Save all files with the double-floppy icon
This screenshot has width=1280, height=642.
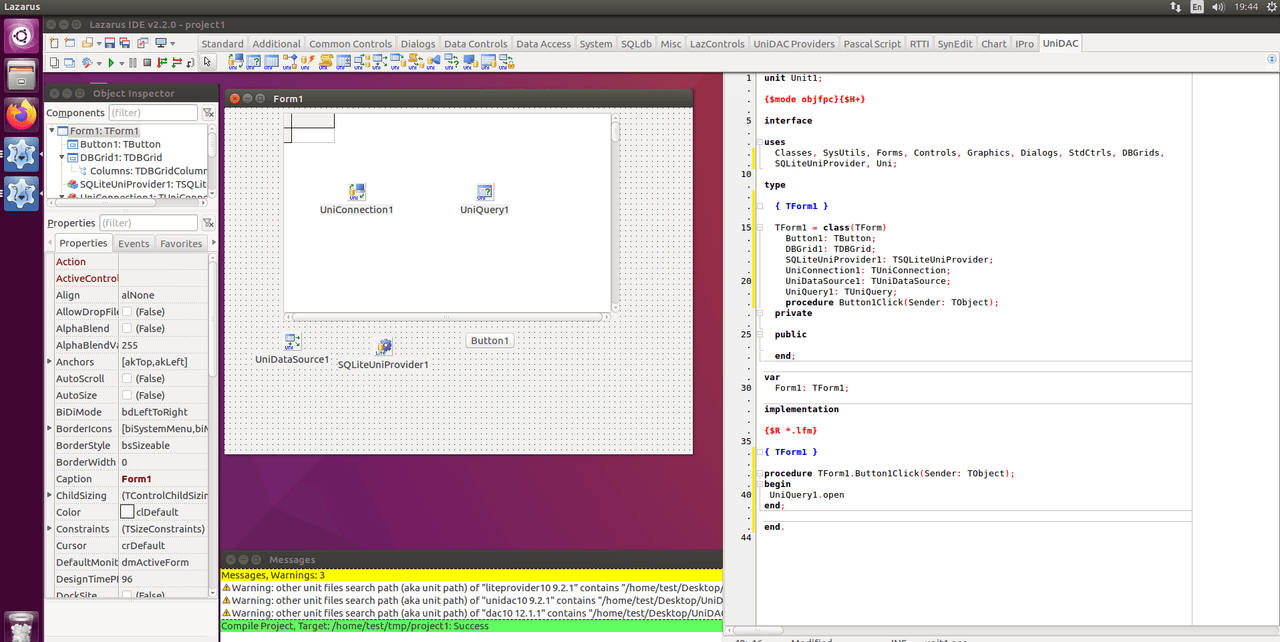[125, 43]
